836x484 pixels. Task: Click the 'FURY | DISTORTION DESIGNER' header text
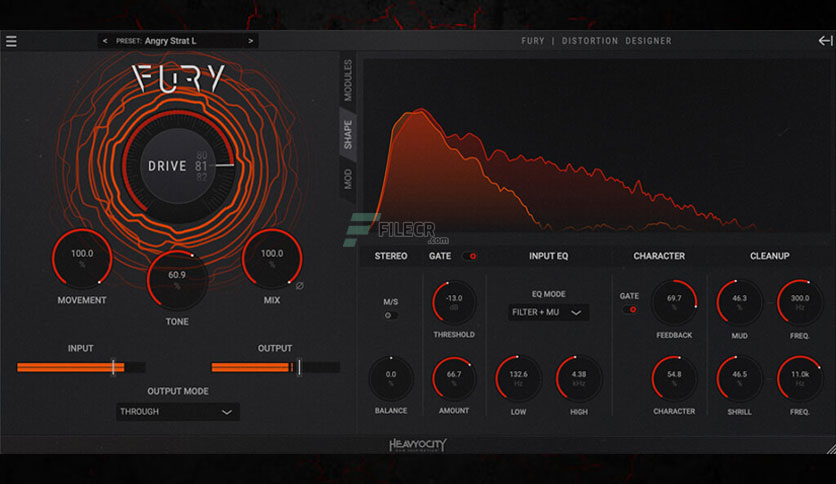(x=597, y=41)
